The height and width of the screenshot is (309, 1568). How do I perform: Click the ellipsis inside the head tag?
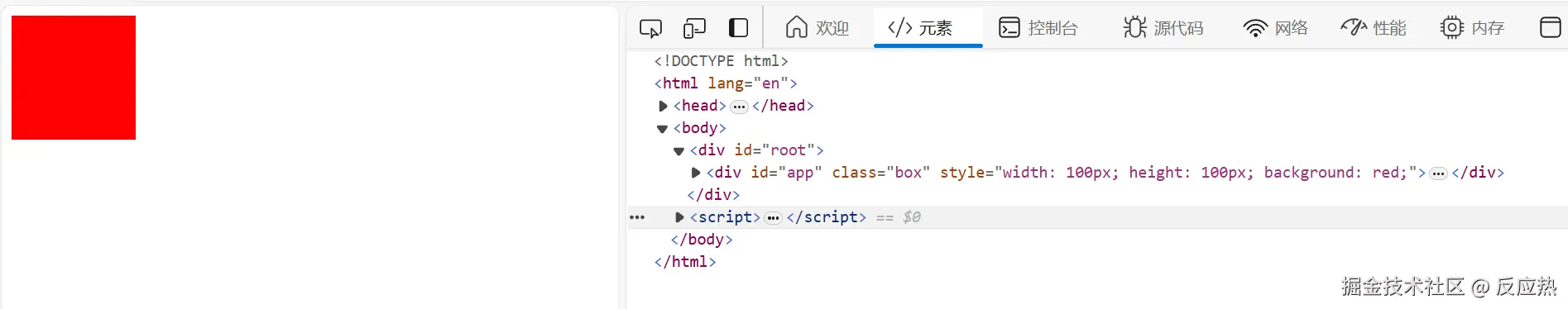pyautogui.click(x=739, y=107)
